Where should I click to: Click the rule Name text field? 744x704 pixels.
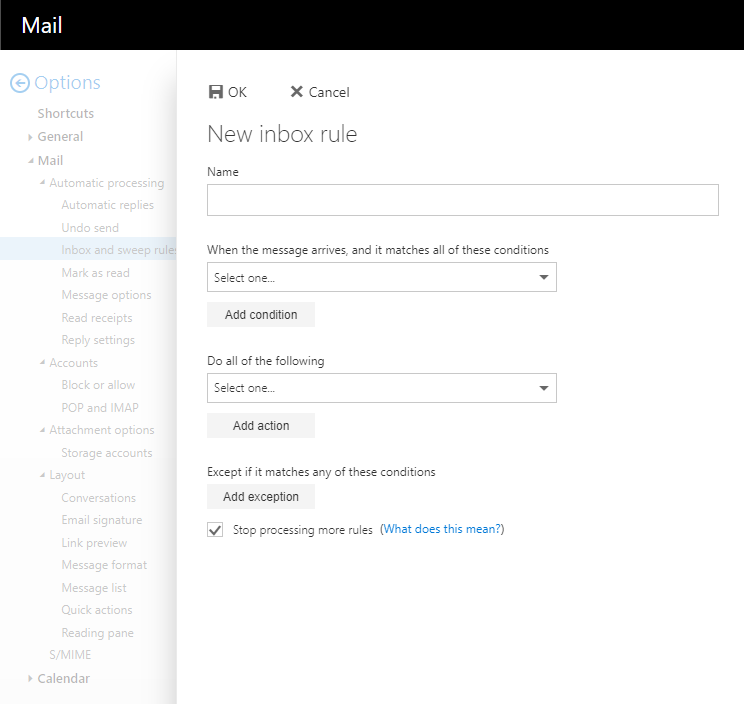coord(462,200)
